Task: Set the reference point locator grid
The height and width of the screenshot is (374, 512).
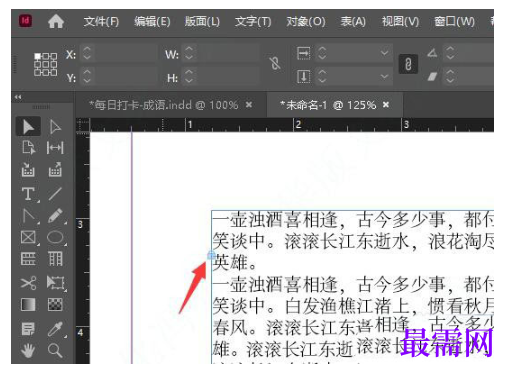Action: click(46, 64)
